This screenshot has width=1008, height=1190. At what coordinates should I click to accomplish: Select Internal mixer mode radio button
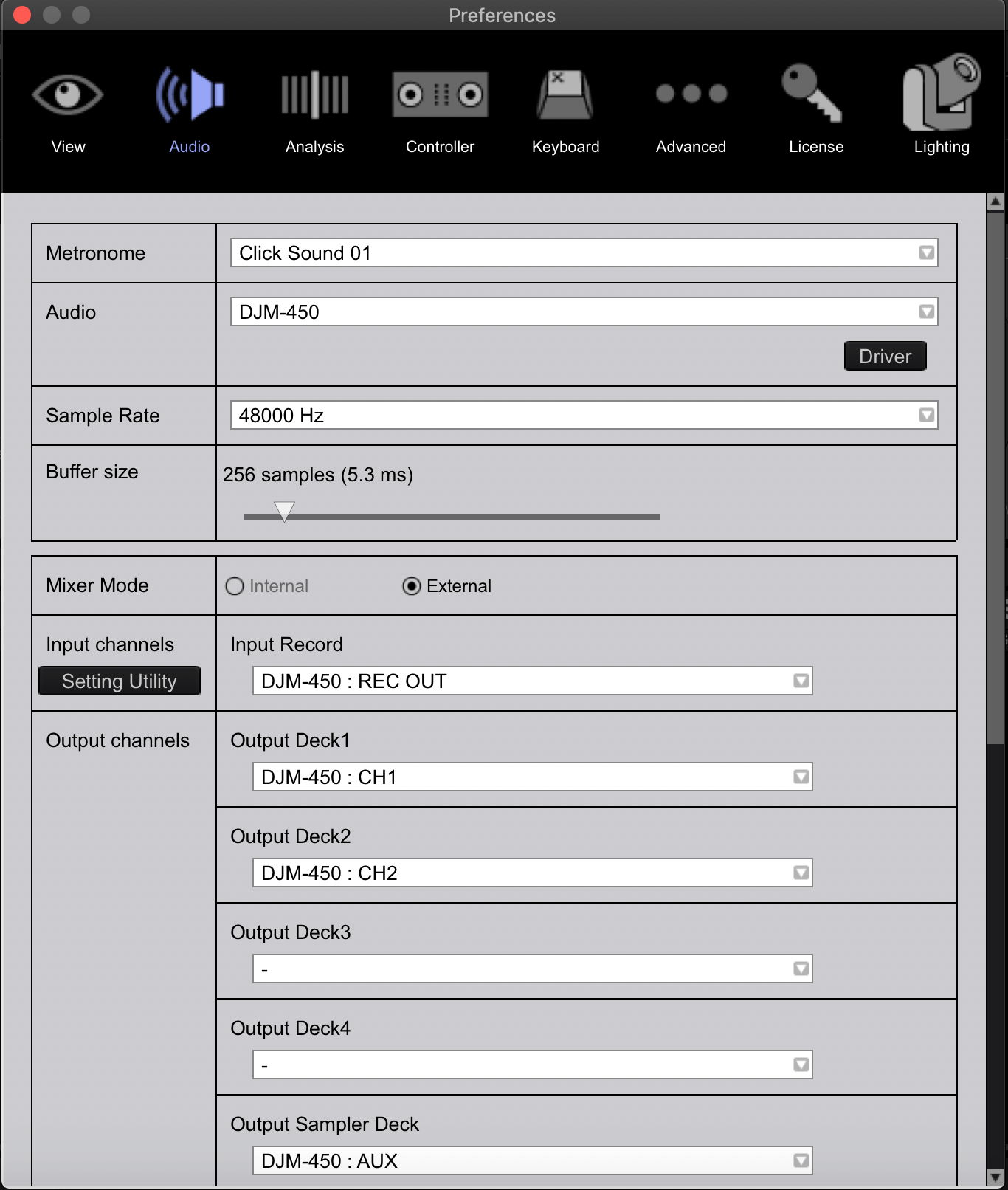[235, 586]
